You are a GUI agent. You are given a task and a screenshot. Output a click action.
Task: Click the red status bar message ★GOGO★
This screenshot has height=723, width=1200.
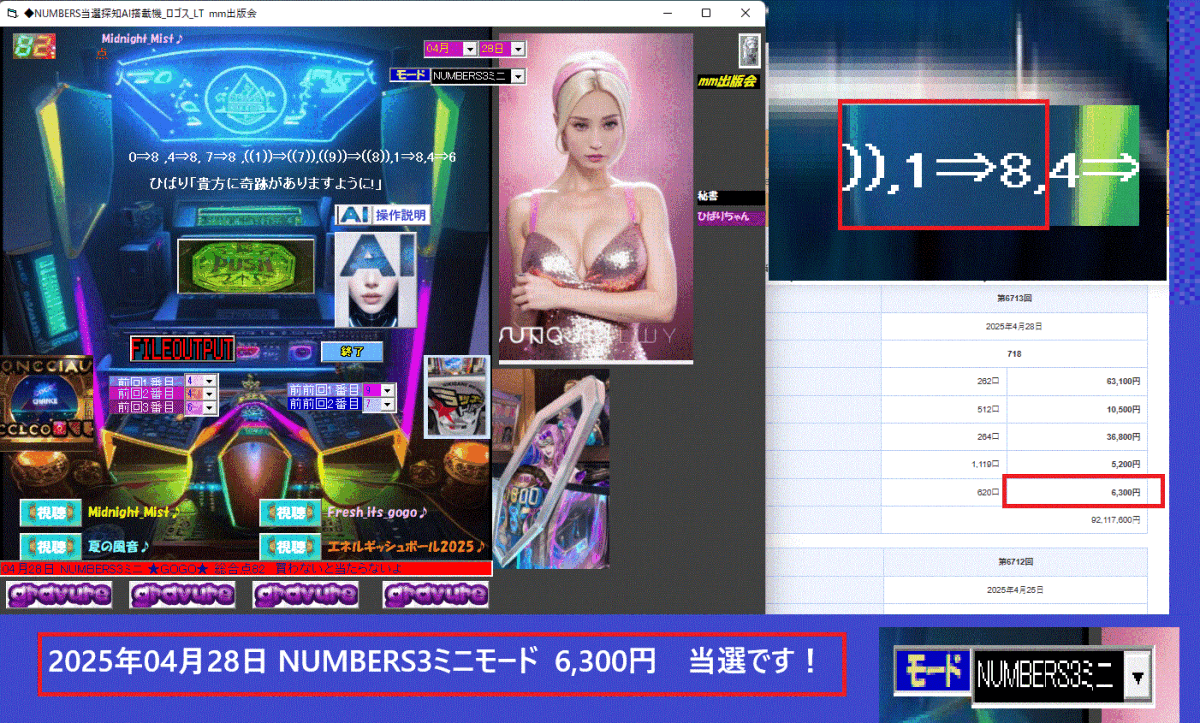point(245,568)
